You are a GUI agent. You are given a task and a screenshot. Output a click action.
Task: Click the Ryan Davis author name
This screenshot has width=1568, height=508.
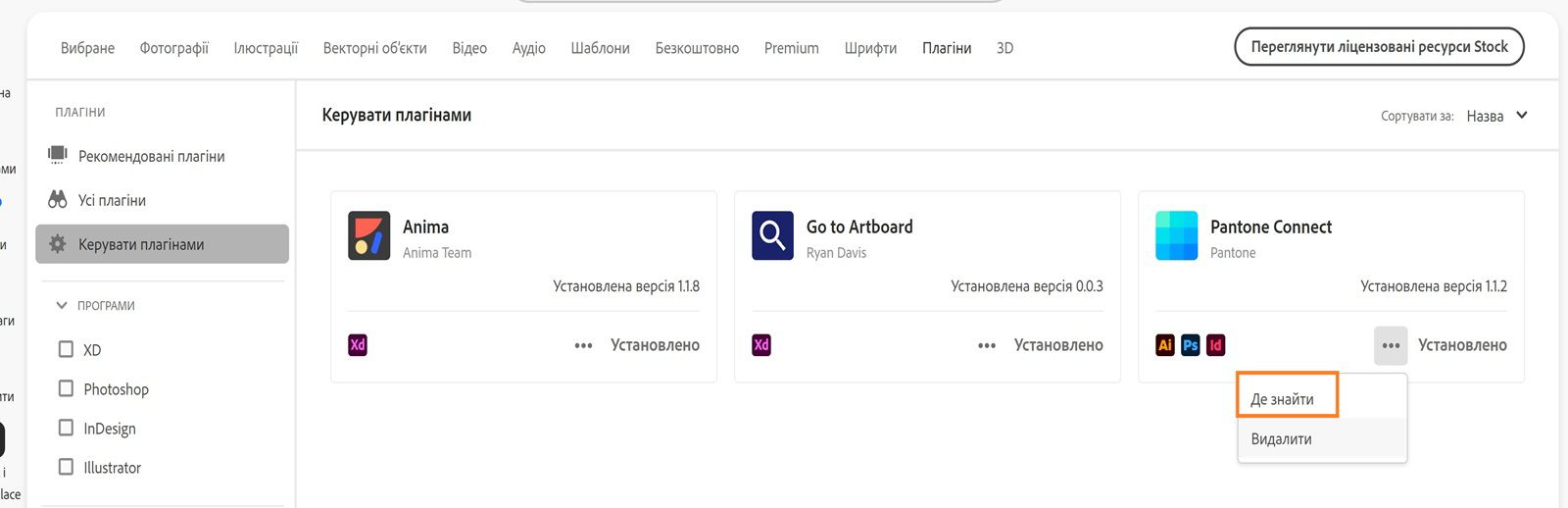click(x=836, y=253)
